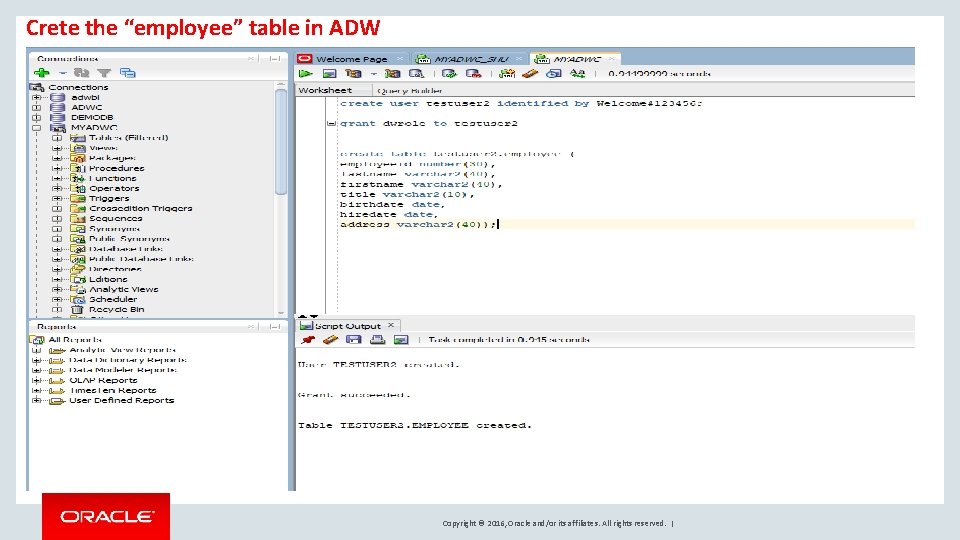The height and width of the screenshot is (540, 960).
Task: Click the SQL History icon in worksheet toolbar
Action: (x=553, y=73)
